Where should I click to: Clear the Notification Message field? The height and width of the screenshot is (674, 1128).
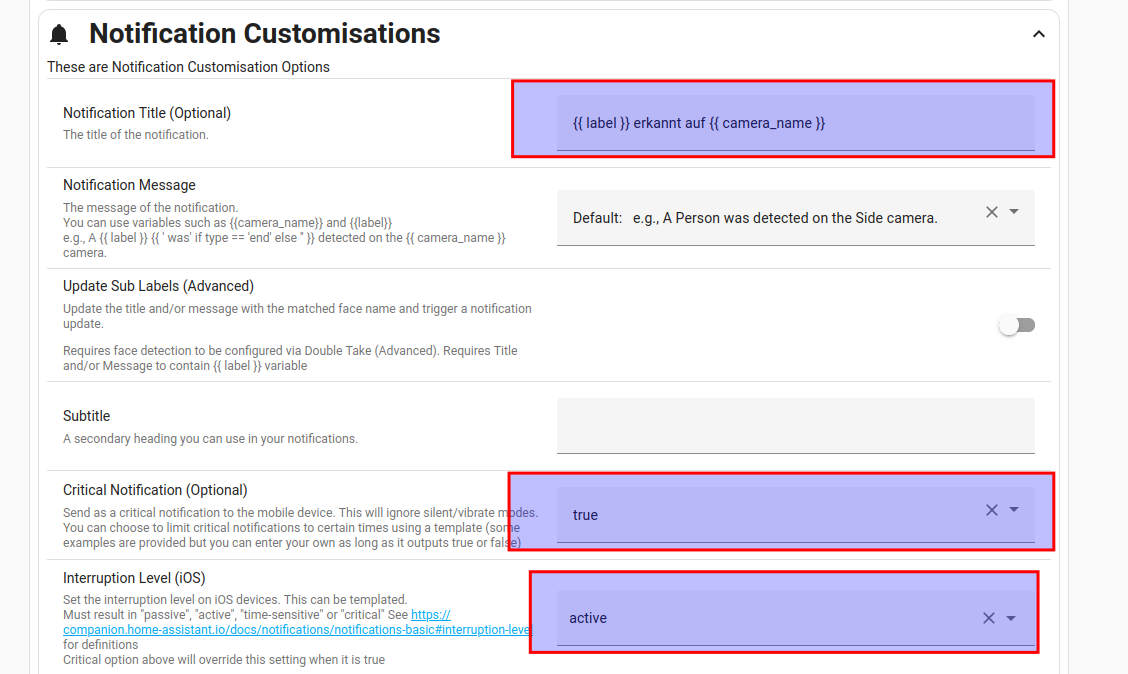[x=991, y=212]
